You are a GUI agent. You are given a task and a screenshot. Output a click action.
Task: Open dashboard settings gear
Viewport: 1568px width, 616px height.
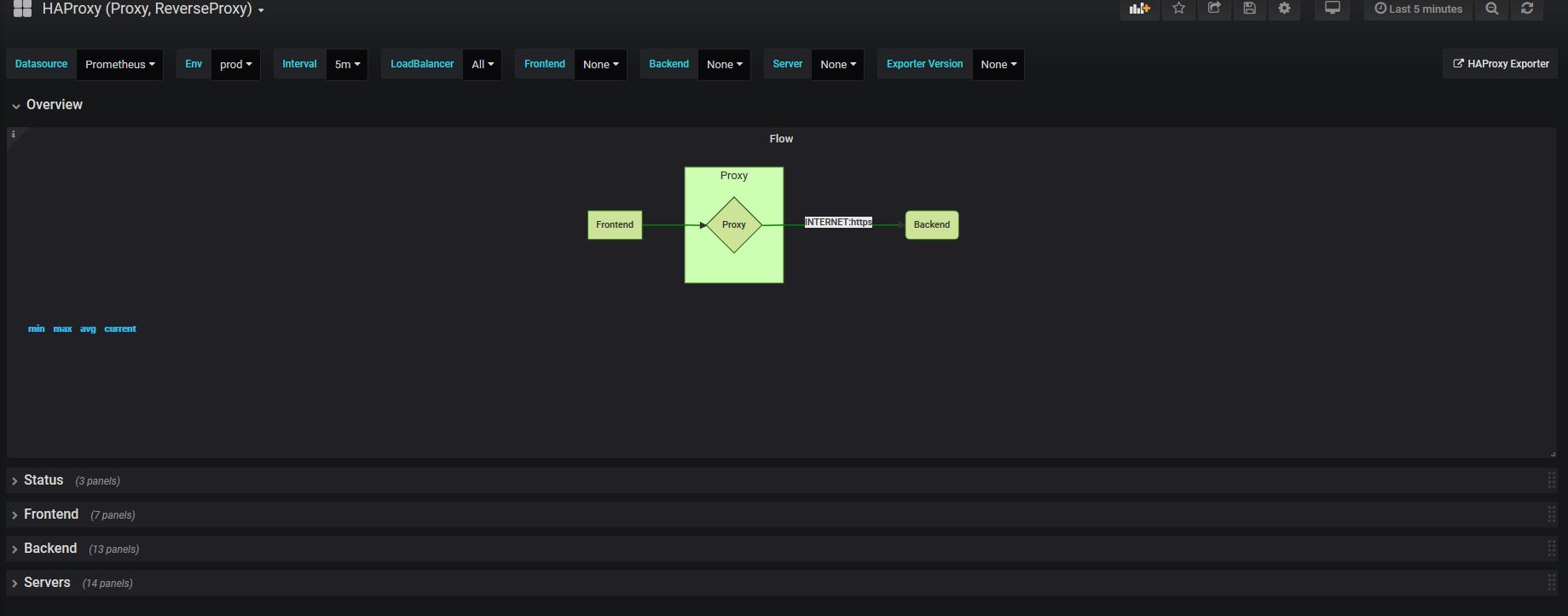[x=1284, y=9]
